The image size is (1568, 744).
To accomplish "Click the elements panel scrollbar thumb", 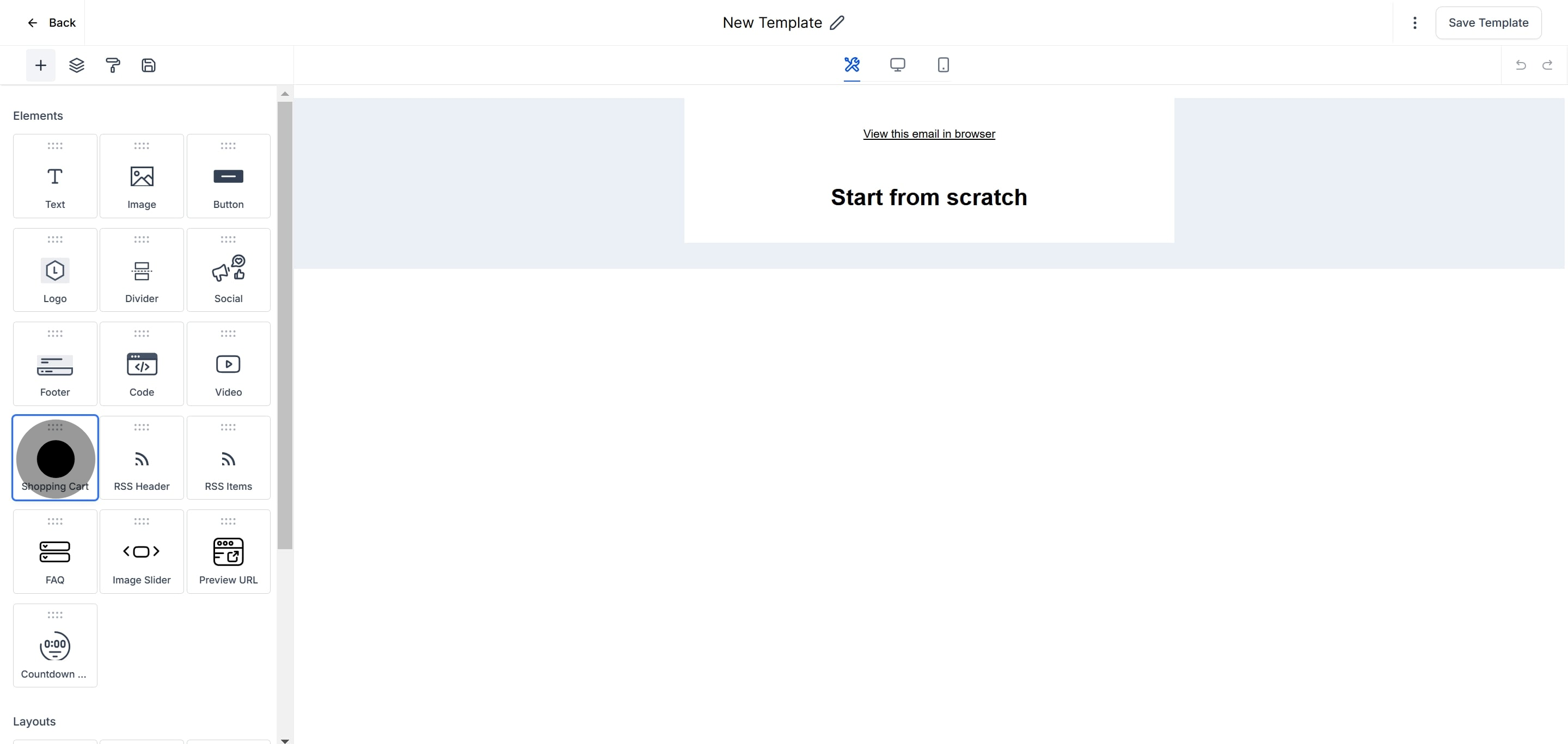I will point(284,325).
